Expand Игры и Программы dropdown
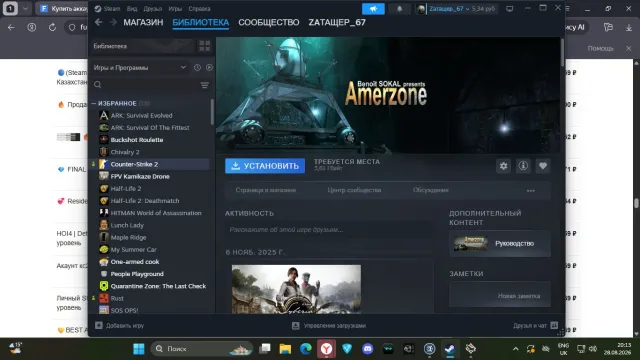The height and width of the screenshot is (360, 640). (140, 67)
